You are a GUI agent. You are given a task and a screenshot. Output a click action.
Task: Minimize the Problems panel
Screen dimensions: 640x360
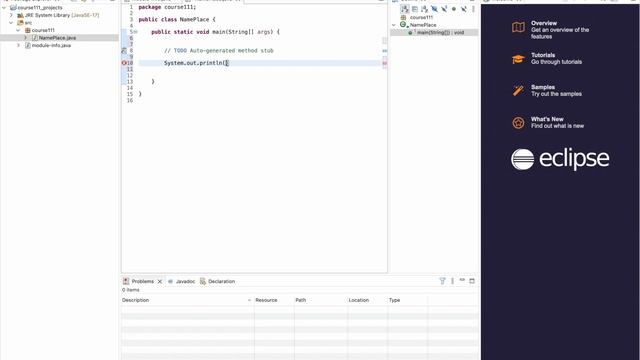tap(462, 280)
